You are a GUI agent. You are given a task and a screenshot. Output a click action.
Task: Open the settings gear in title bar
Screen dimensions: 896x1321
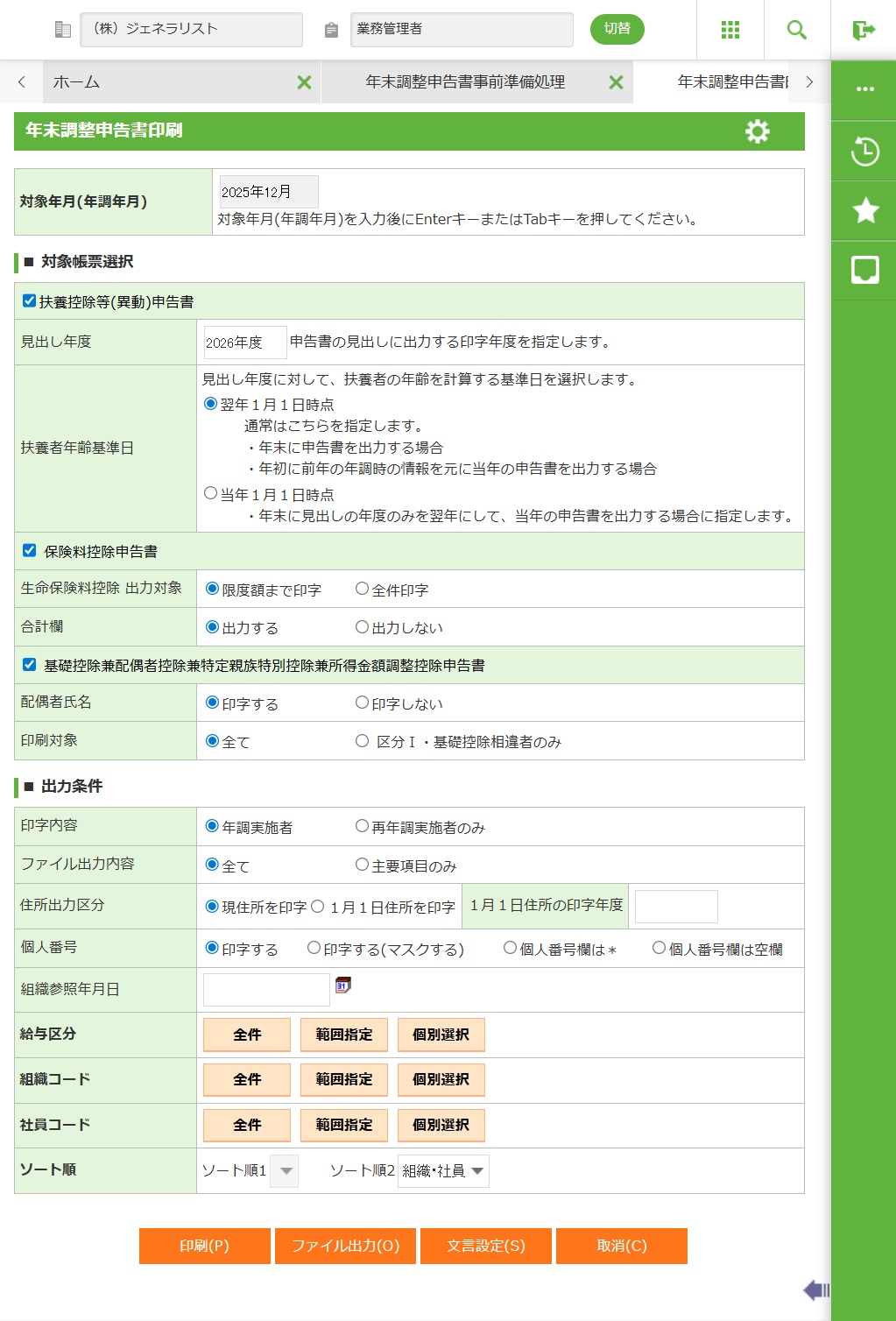[x=757, y=131]
